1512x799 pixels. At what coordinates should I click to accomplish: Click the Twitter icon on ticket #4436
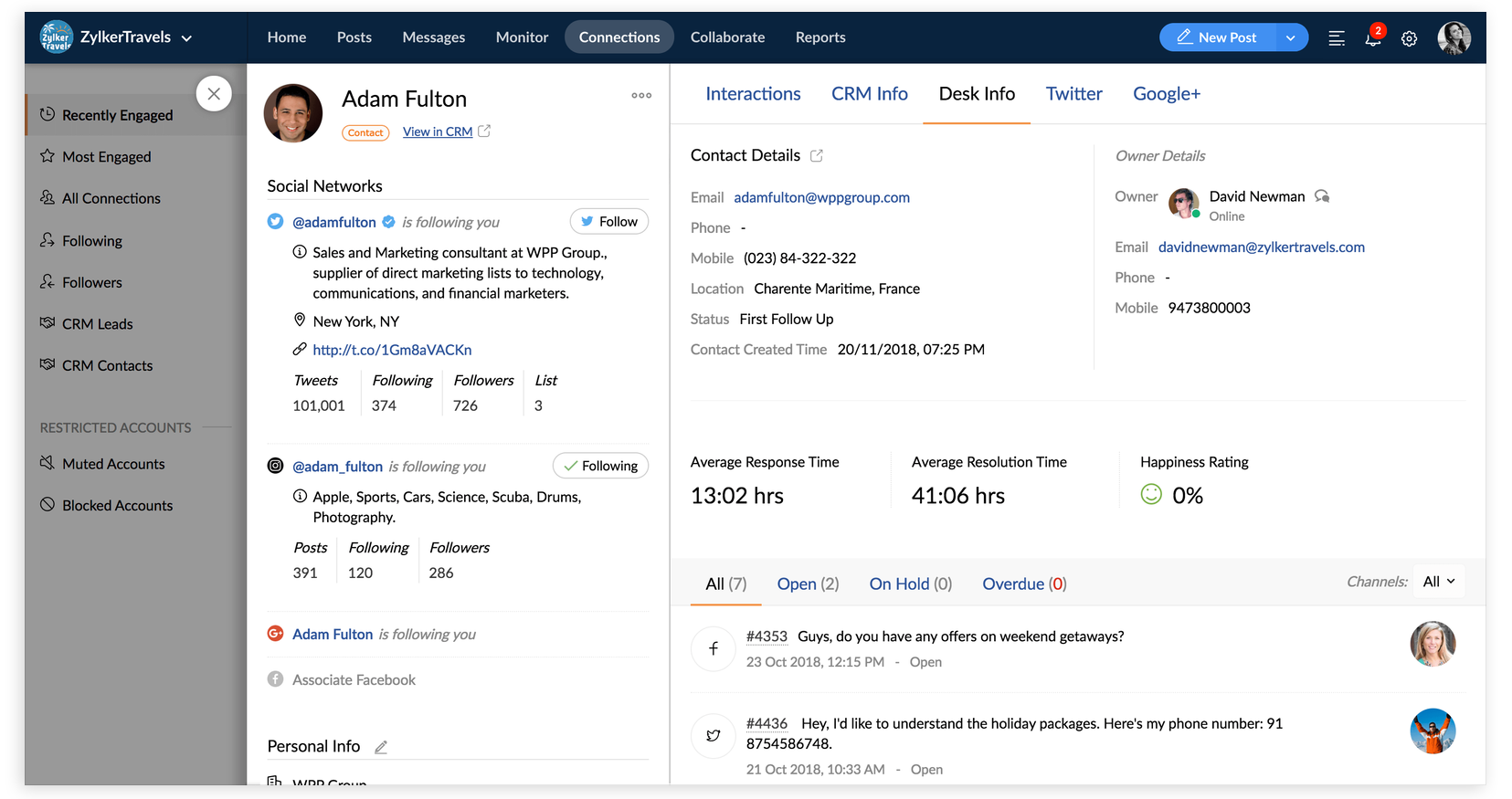(x=714, y=735)
